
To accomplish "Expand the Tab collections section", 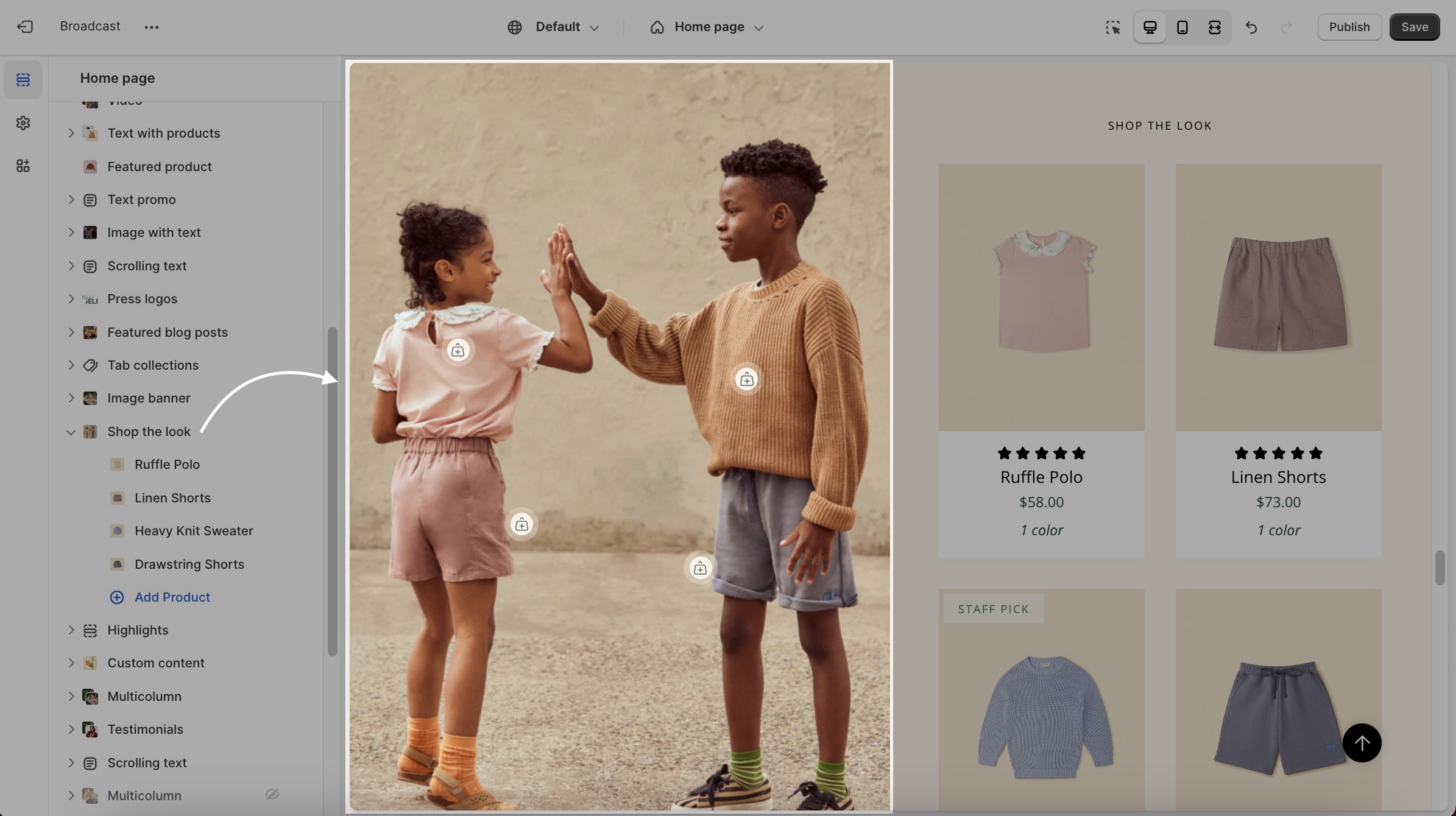I will (x=71, y=365).
